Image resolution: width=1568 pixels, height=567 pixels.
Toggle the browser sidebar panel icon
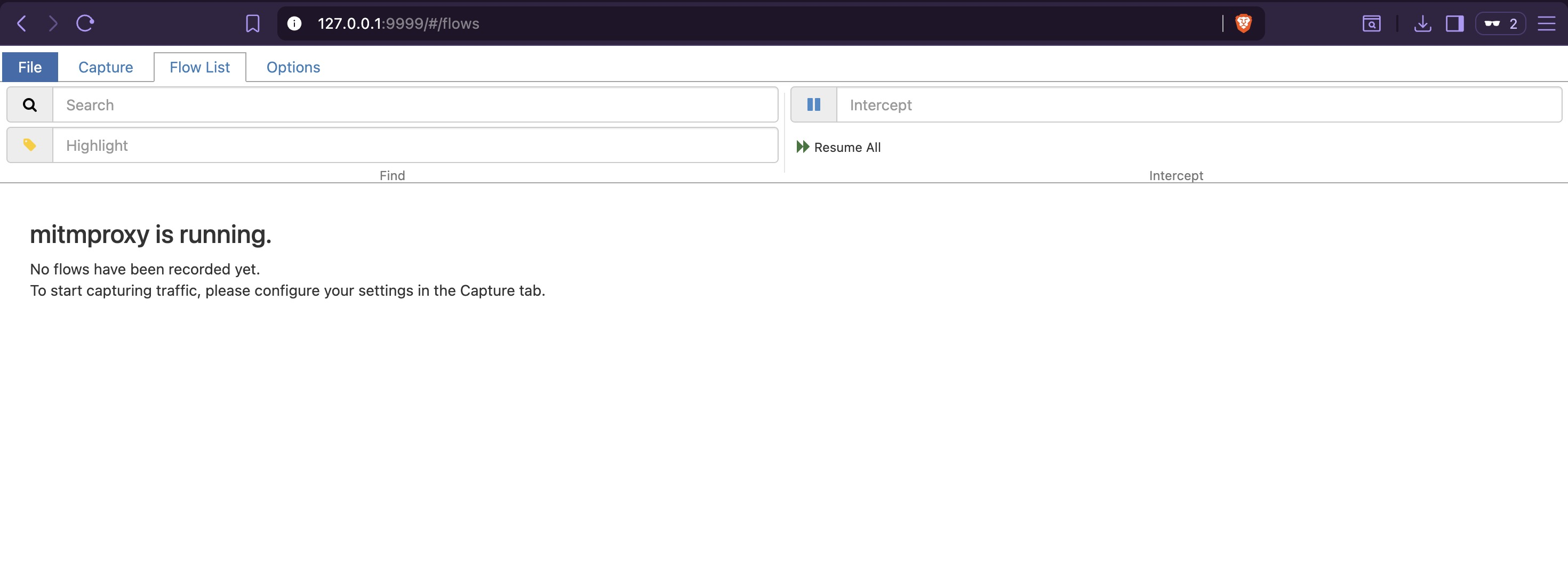[1455, 24]
